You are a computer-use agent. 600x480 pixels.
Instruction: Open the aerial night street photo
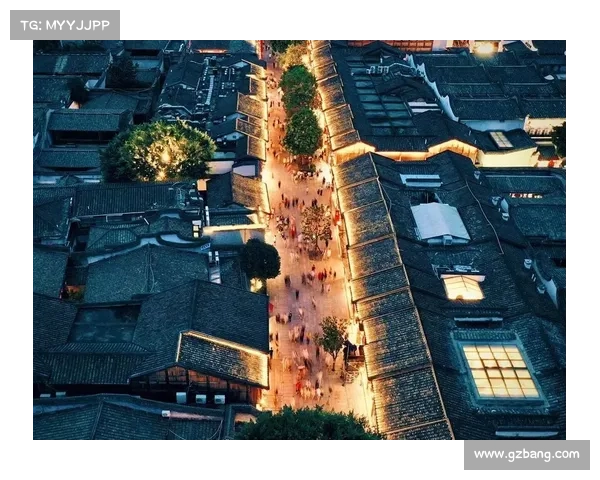click(x=299, y=240)
